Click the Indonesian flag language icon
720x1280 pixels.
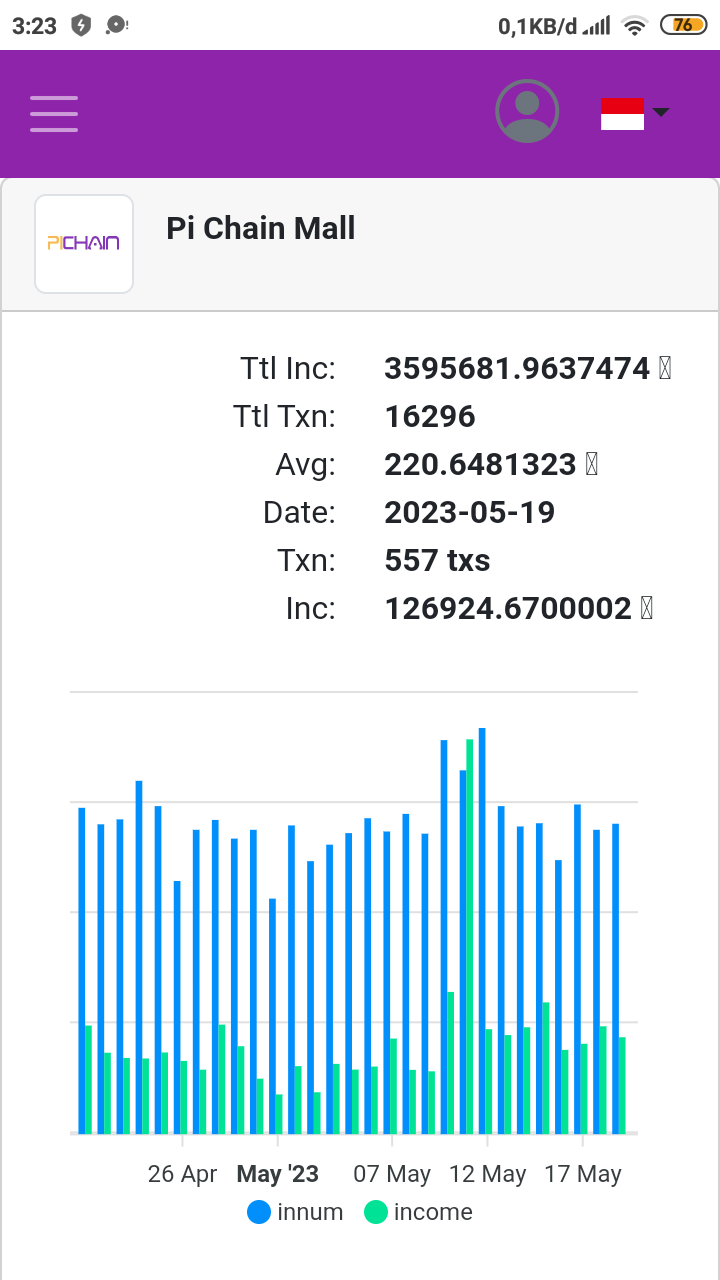[x=622, y=114]
